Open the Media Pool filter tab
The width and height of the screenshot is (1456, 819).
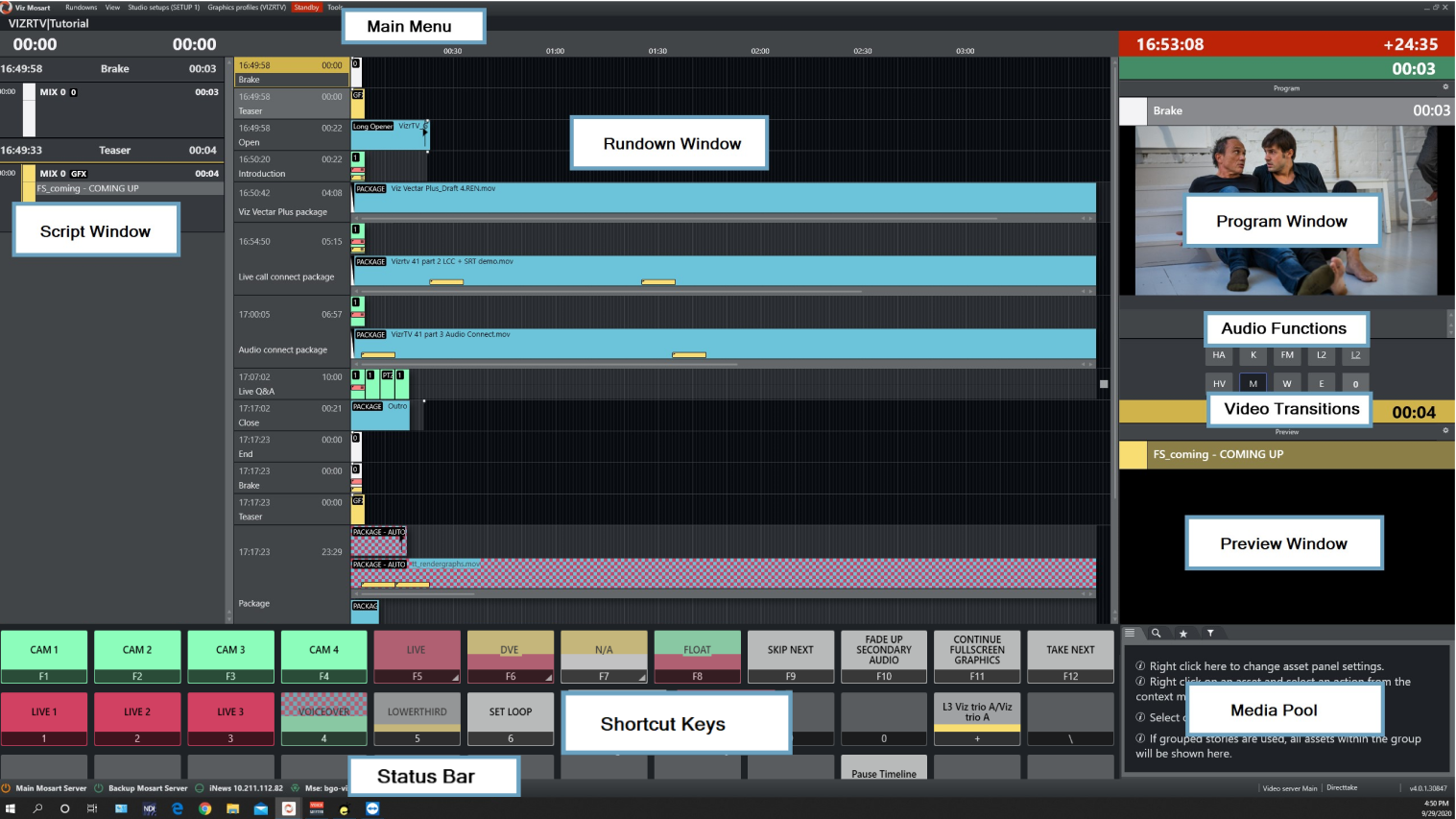(x=1210, y=634)
